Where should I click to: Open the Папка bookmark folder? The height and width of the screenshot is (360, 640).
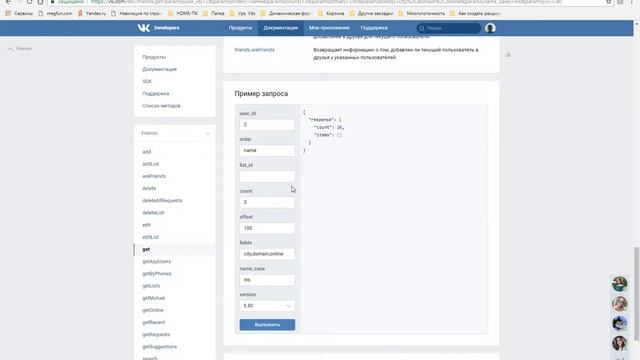point(213,13)
